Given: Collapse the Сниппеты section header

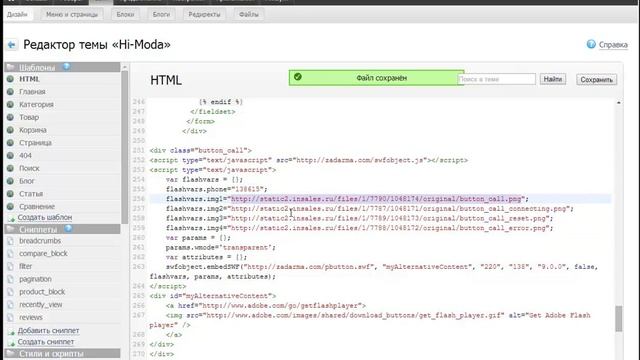Looking at the screenshot, I should point(62,229).
